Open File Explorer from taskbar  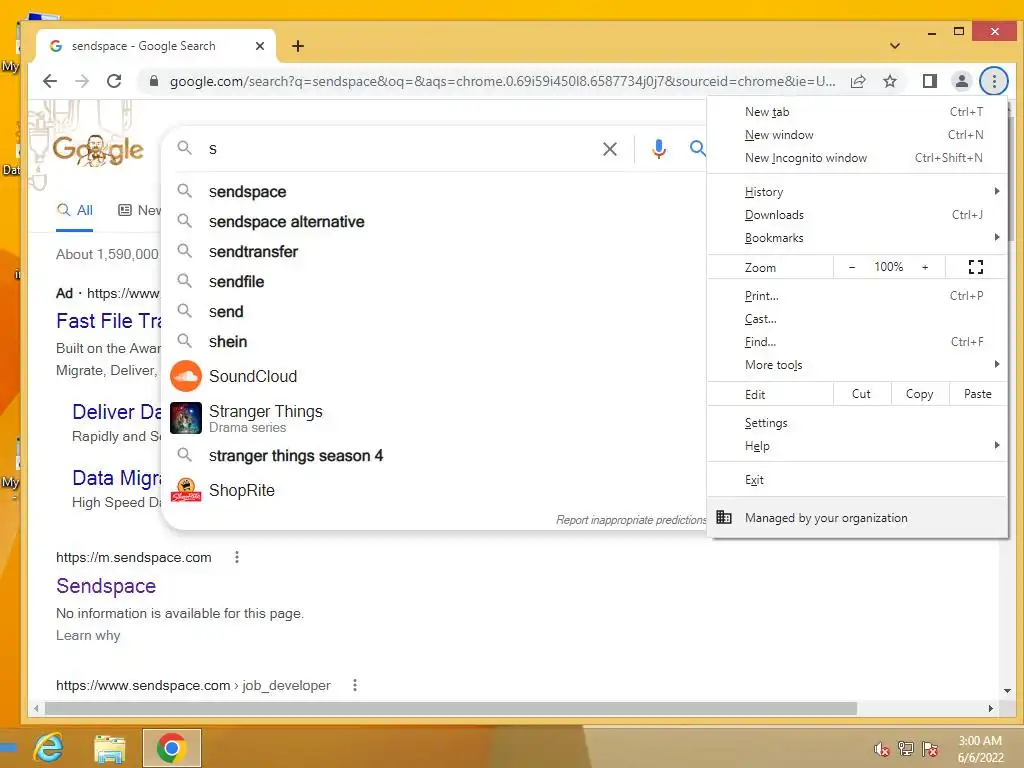[x=110, y=748]
